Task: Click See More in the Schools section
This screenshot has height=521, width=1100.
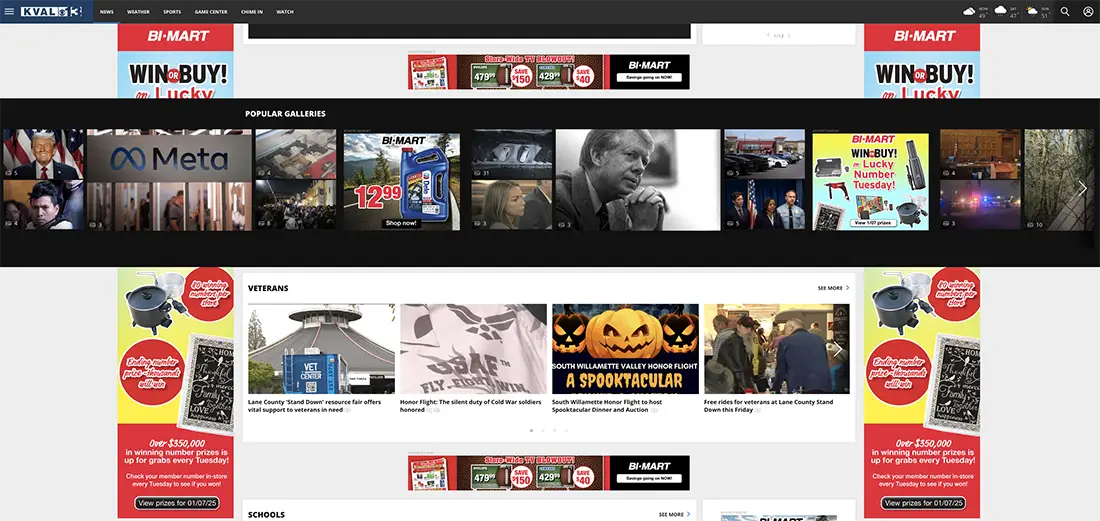Action: (674, 515)
